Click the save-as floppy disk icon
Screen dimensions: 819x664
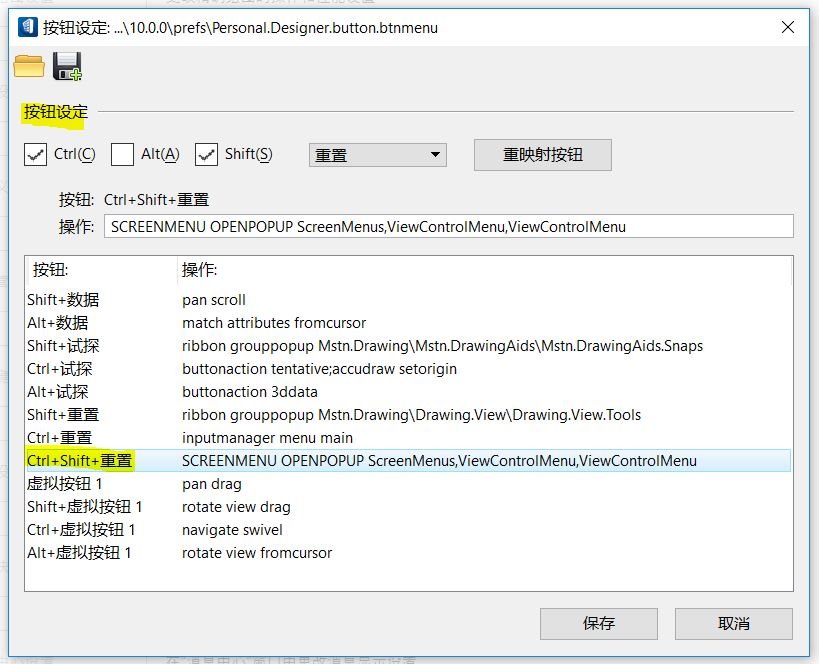pos(67,66)
